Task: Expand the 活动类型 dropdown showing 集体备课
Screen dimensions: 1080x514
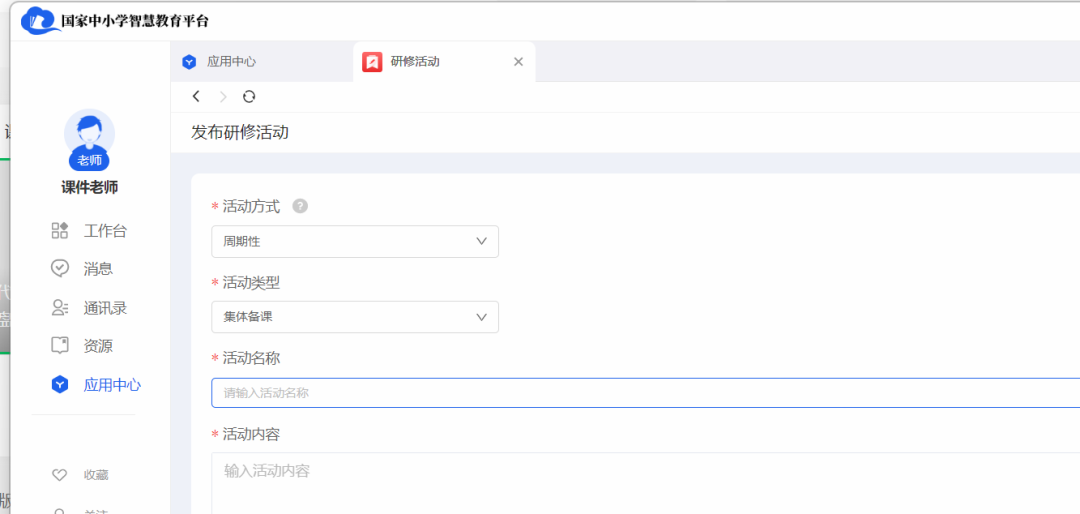Action: click(354, 317)
